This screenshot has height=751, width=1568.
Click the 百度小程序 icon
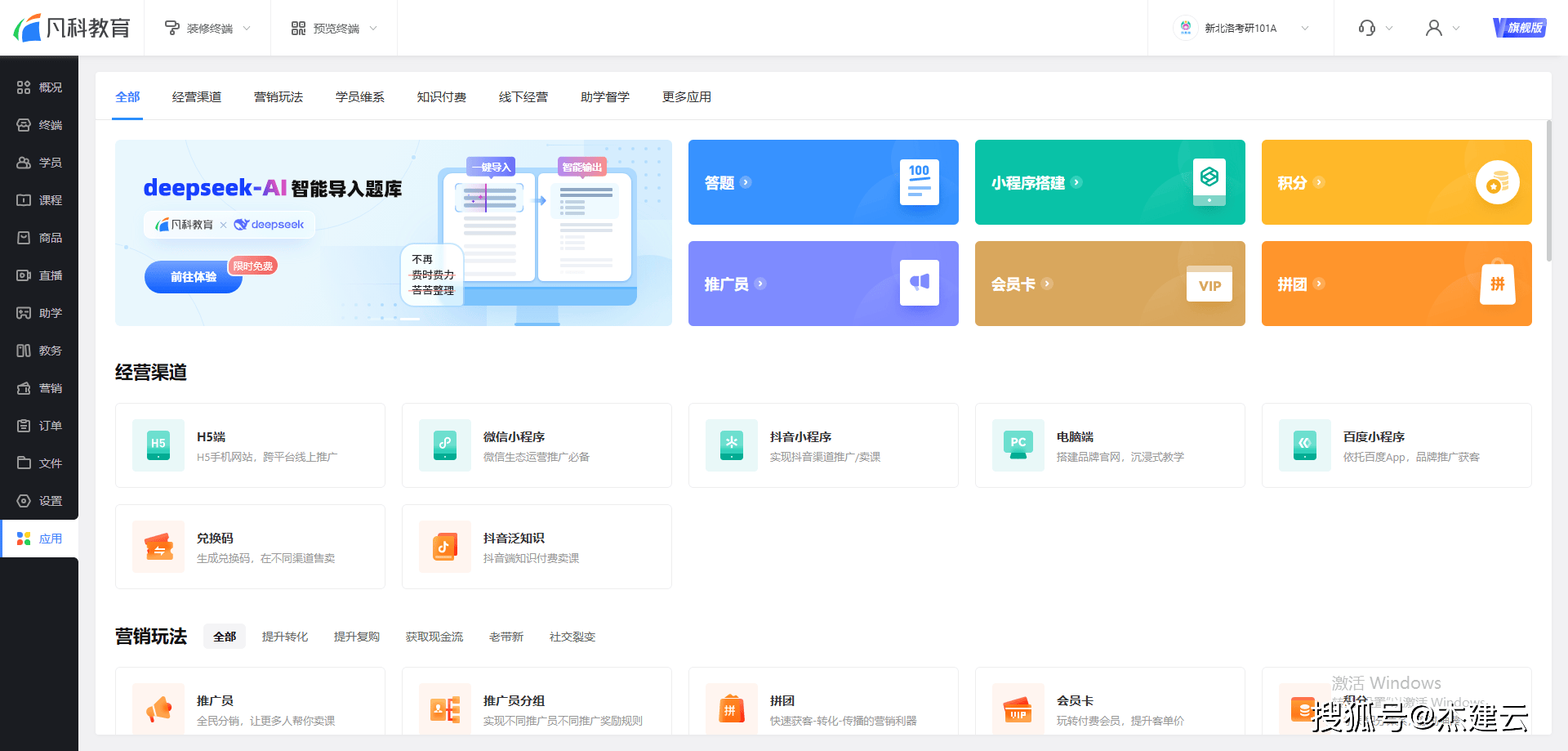(1305, 445)
